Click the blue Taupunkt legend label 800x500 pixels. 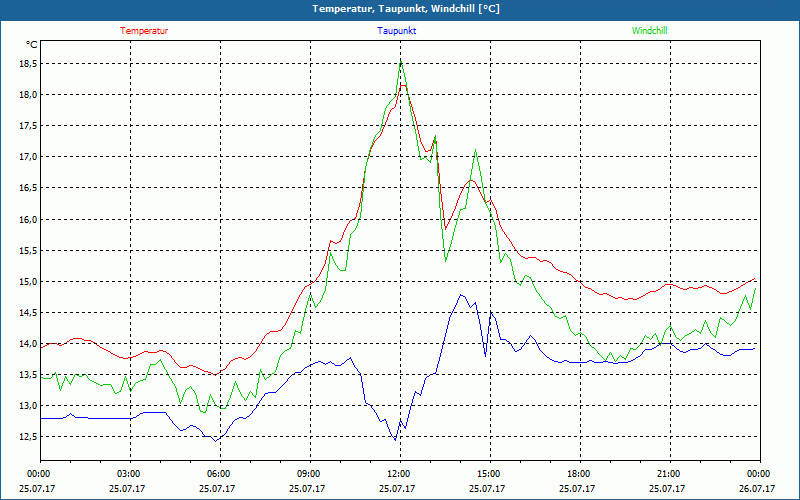point(397,31)
